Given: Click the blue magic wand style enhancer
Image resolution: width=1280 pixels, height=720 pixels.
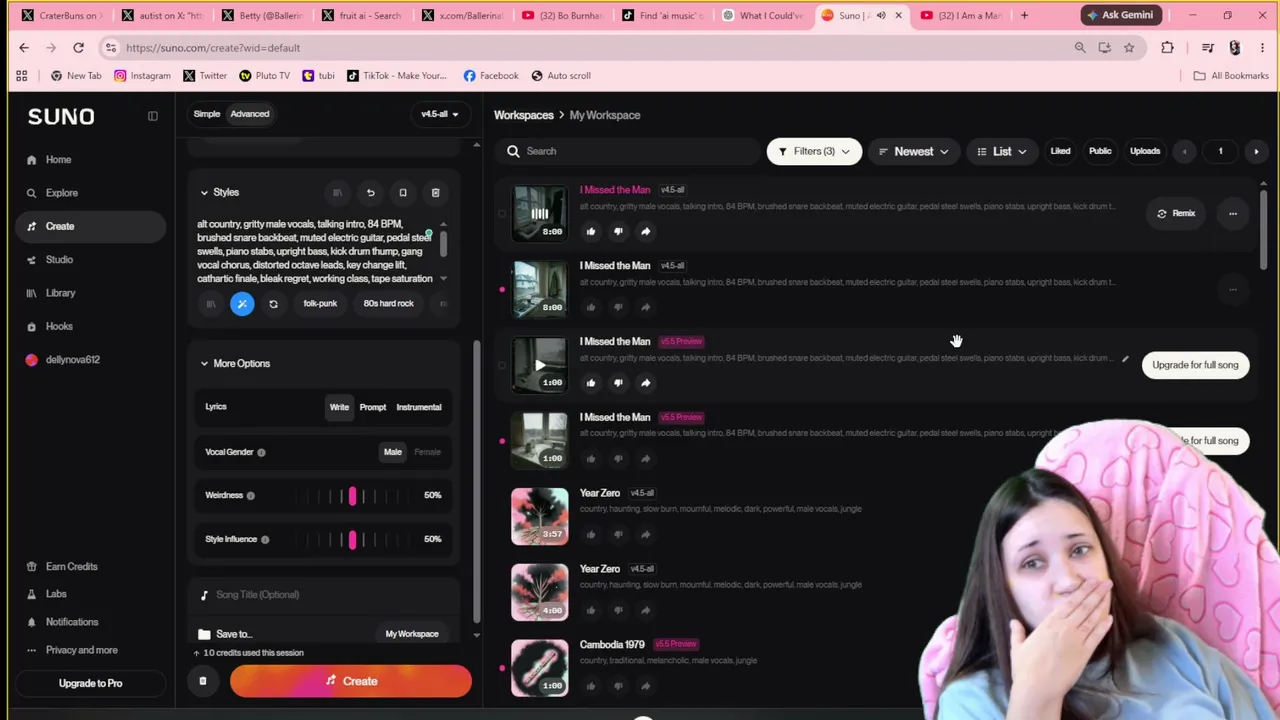Looking at the screenshot, I should point(242,304).
